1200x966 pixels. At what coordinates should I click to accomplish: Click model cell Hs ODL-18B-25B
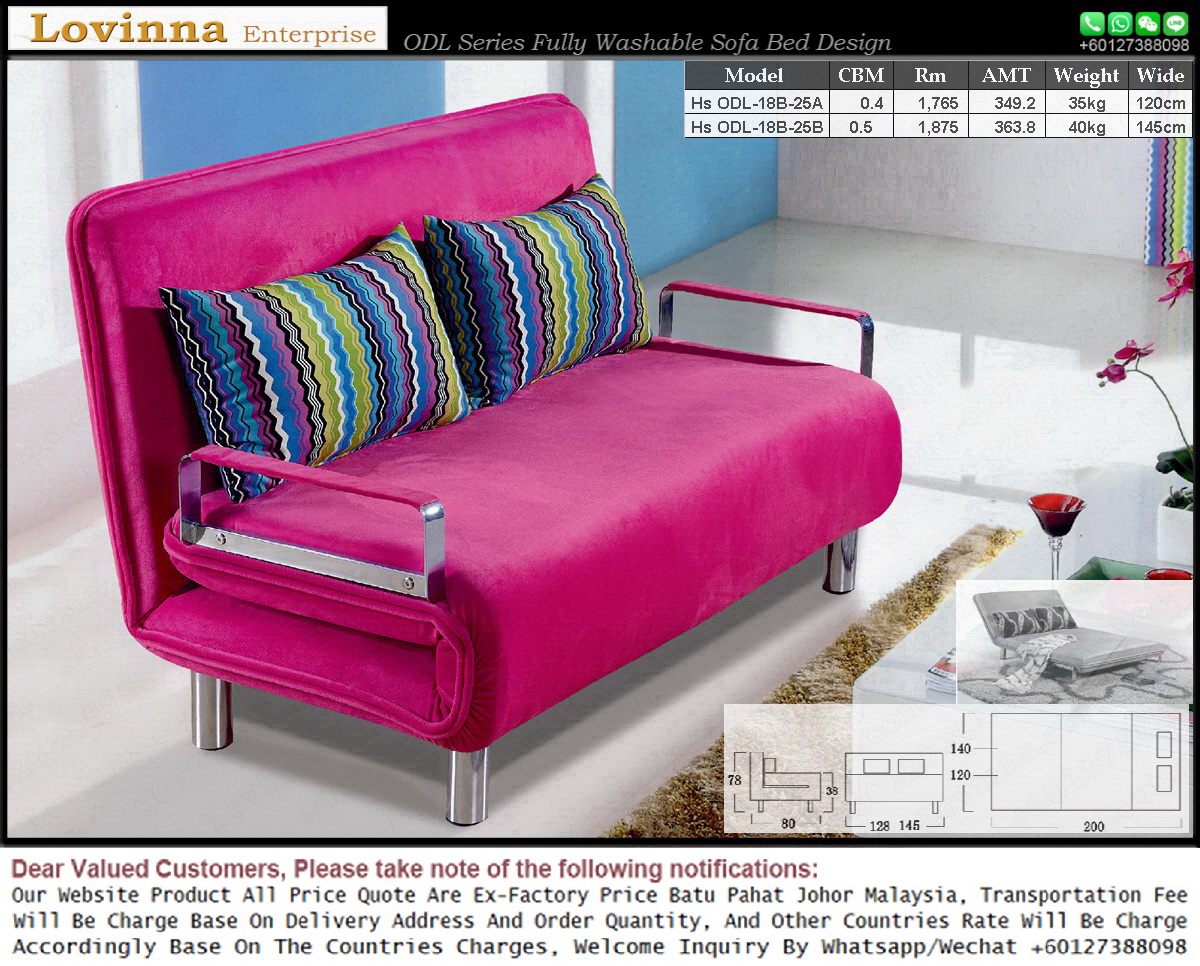click(x=756, y=127)
